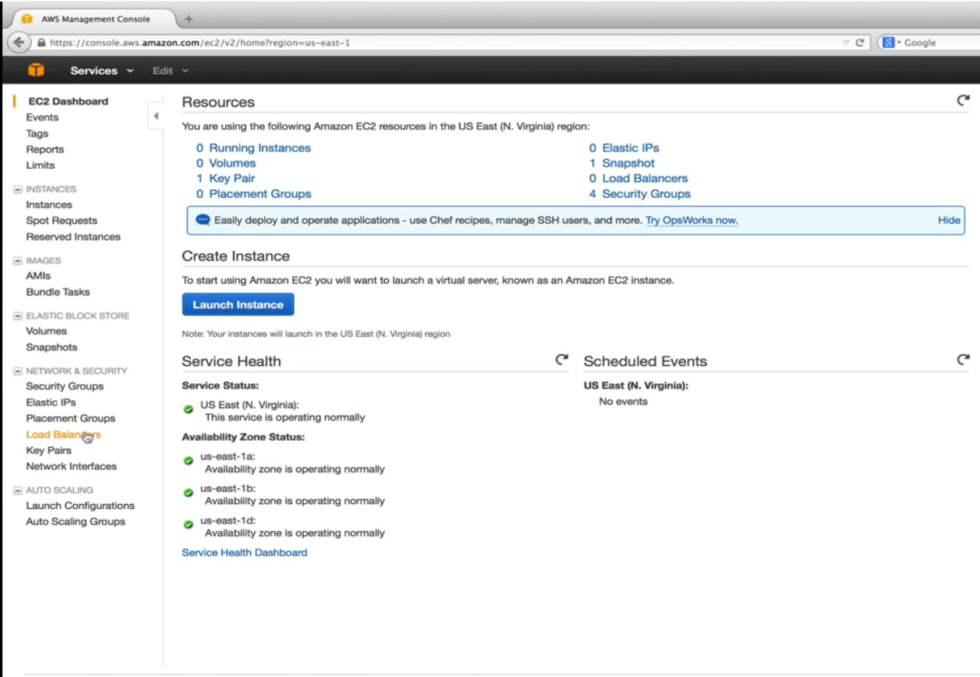Image resolution: width=980 pixels, height=677 pixels.
Task: Open the Service Health Dashboard link
Action: coord(244,552)
